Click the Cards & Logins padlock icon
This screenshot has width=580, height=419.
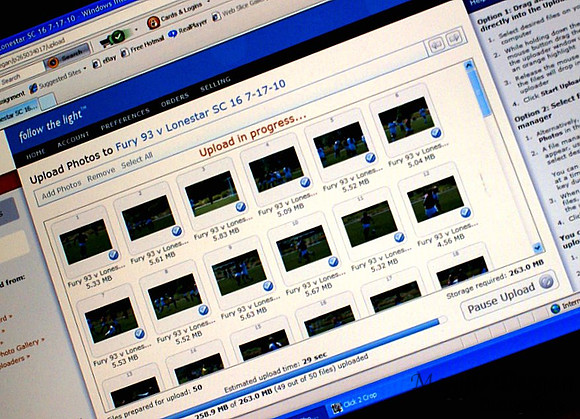(x=153, y=23)
